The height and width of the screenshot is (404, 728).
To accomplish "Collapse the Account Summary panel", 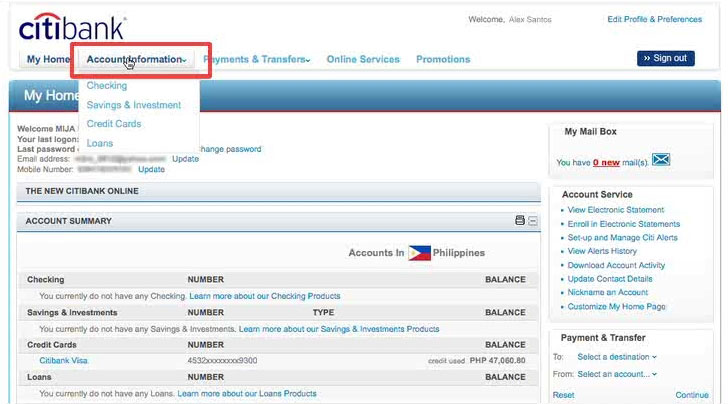I will tap(533, 221).
